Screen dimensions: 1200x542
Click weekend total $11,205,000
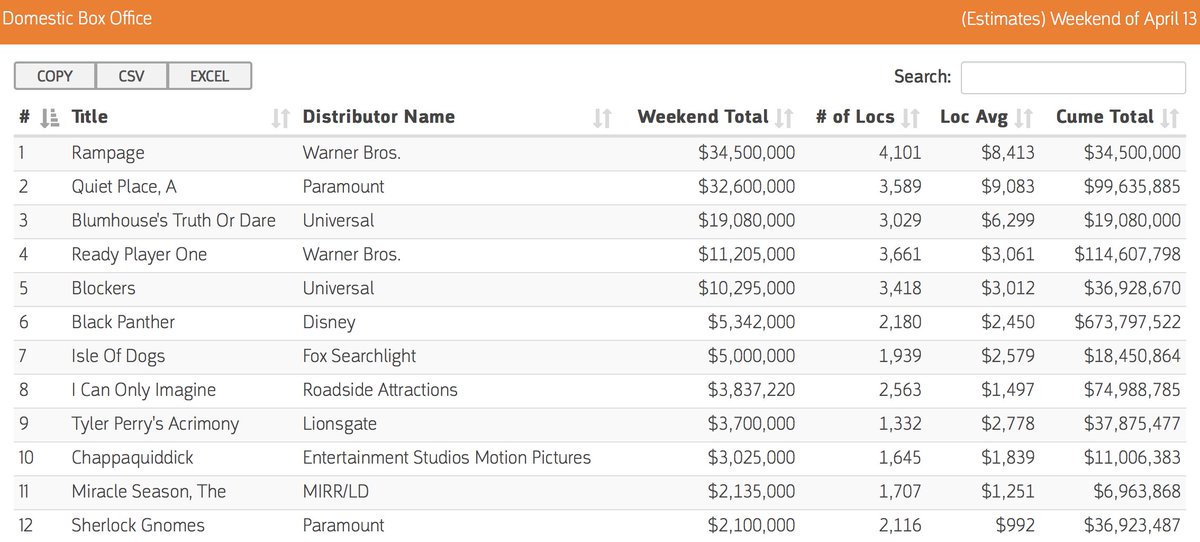pos(747,254)
